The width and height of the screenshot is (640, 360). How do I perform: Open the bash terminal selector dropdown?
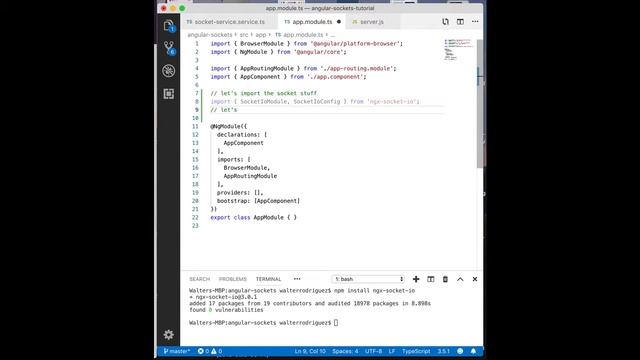368,279
